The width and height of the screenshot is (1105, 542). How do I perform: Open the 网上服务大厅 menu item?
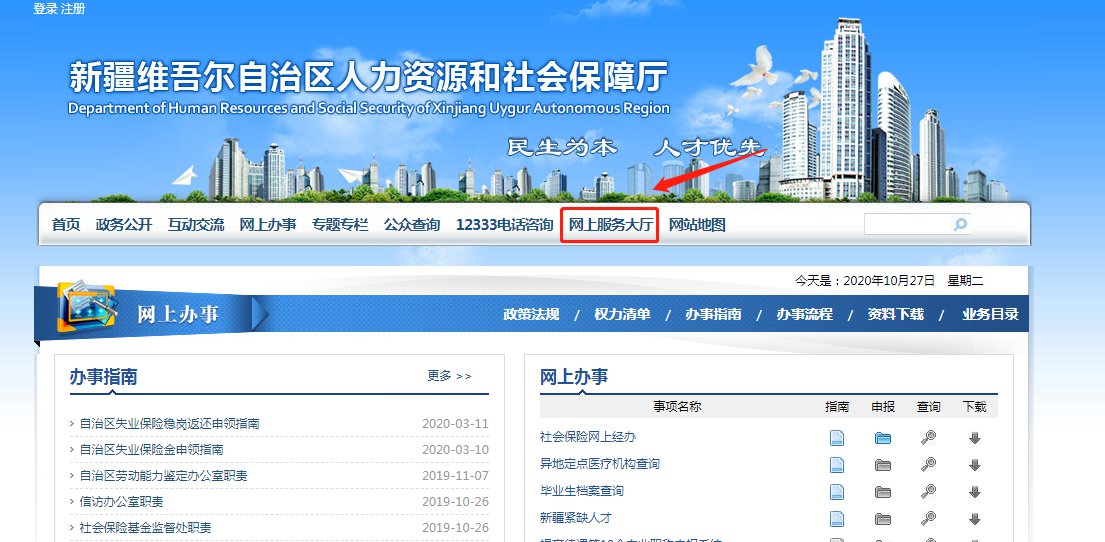pos(610,225)
